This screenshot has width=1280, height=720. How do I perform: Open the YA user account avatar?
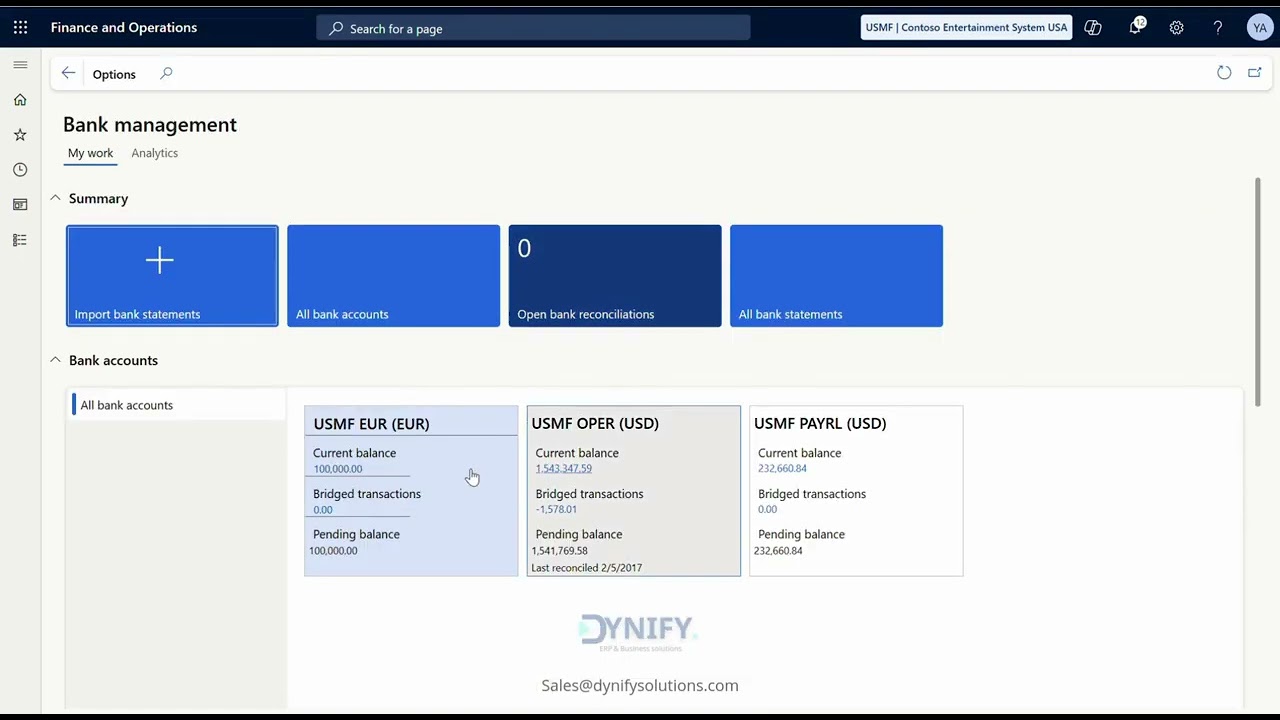tap(1259, 28)
